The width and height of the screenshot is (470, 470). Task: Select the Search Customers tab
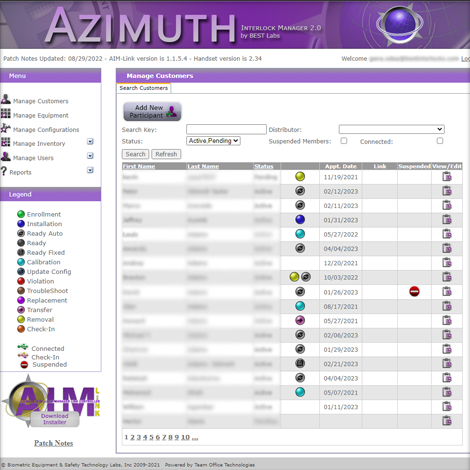point(144,88)
